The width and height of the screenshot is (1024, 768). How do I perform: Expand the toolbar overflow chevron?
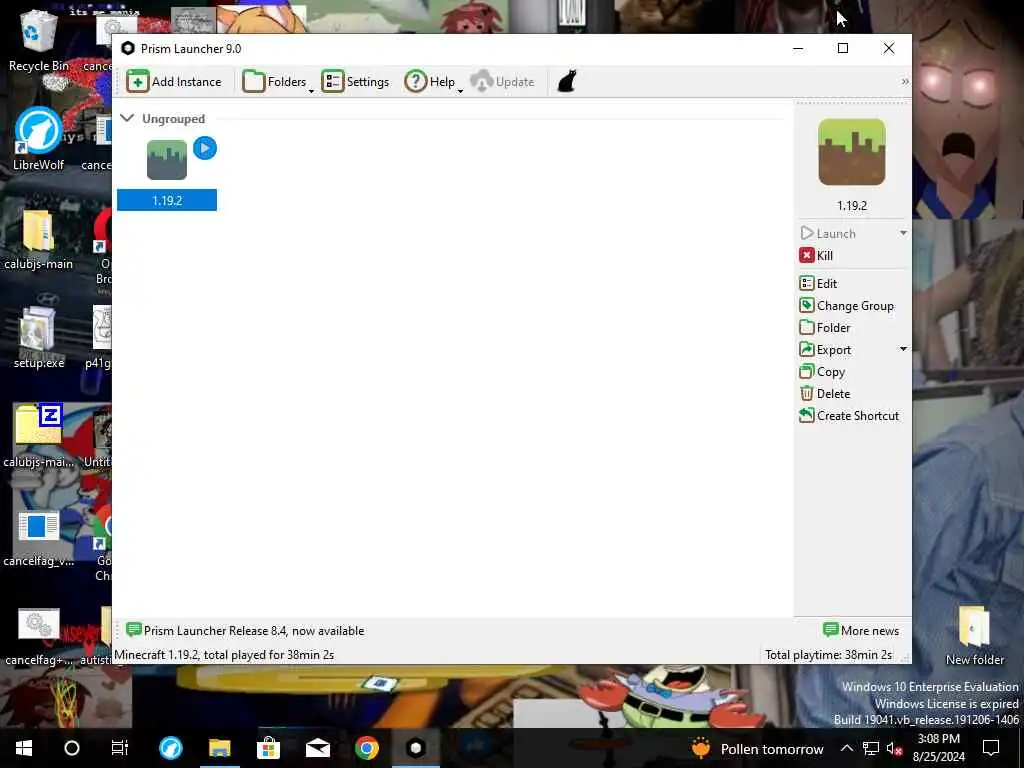904,82
